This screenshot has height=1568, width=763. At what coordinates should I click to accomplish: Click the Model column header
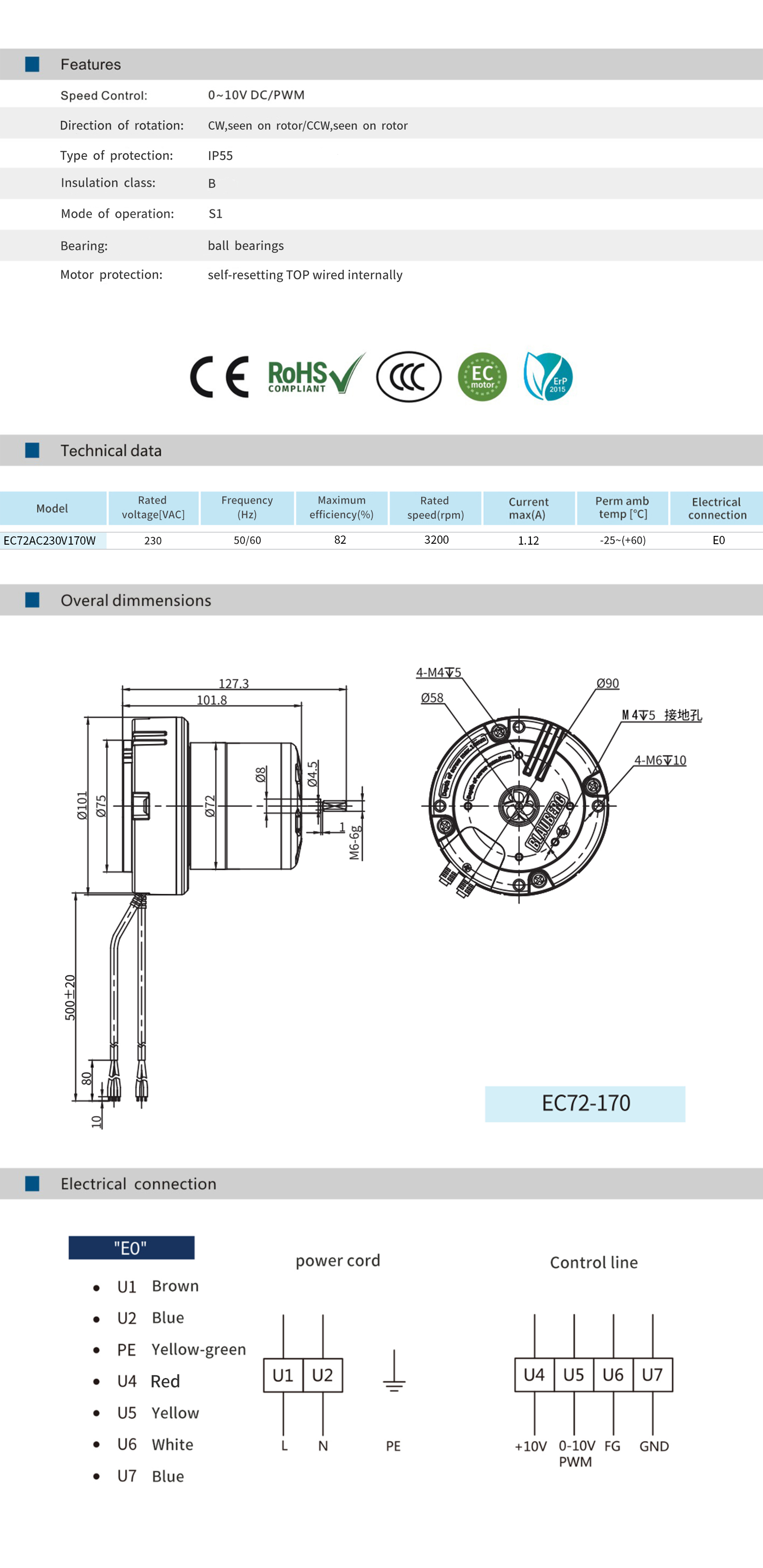tap(53, 508)
